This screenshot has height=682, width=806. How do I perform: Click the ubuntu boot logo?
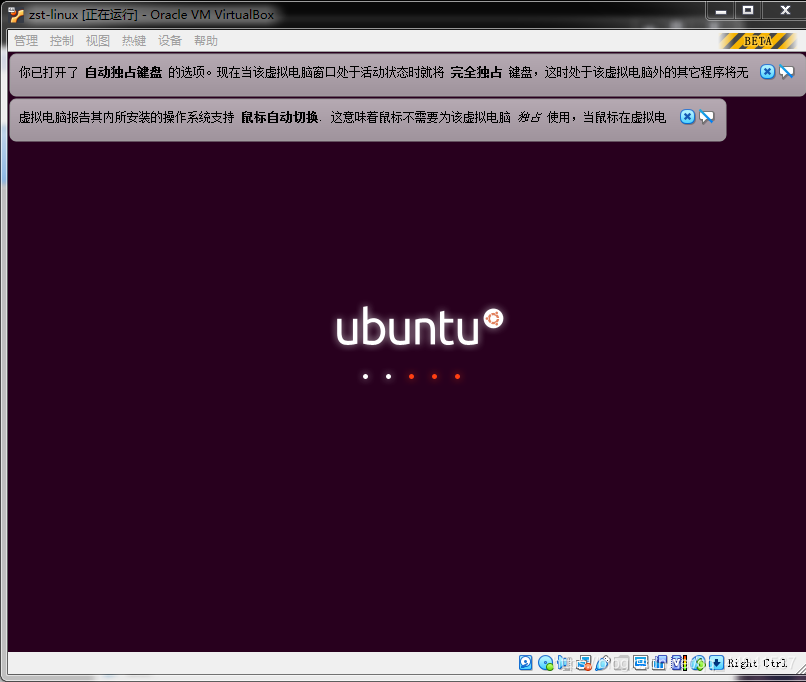[x=419, y=326]
